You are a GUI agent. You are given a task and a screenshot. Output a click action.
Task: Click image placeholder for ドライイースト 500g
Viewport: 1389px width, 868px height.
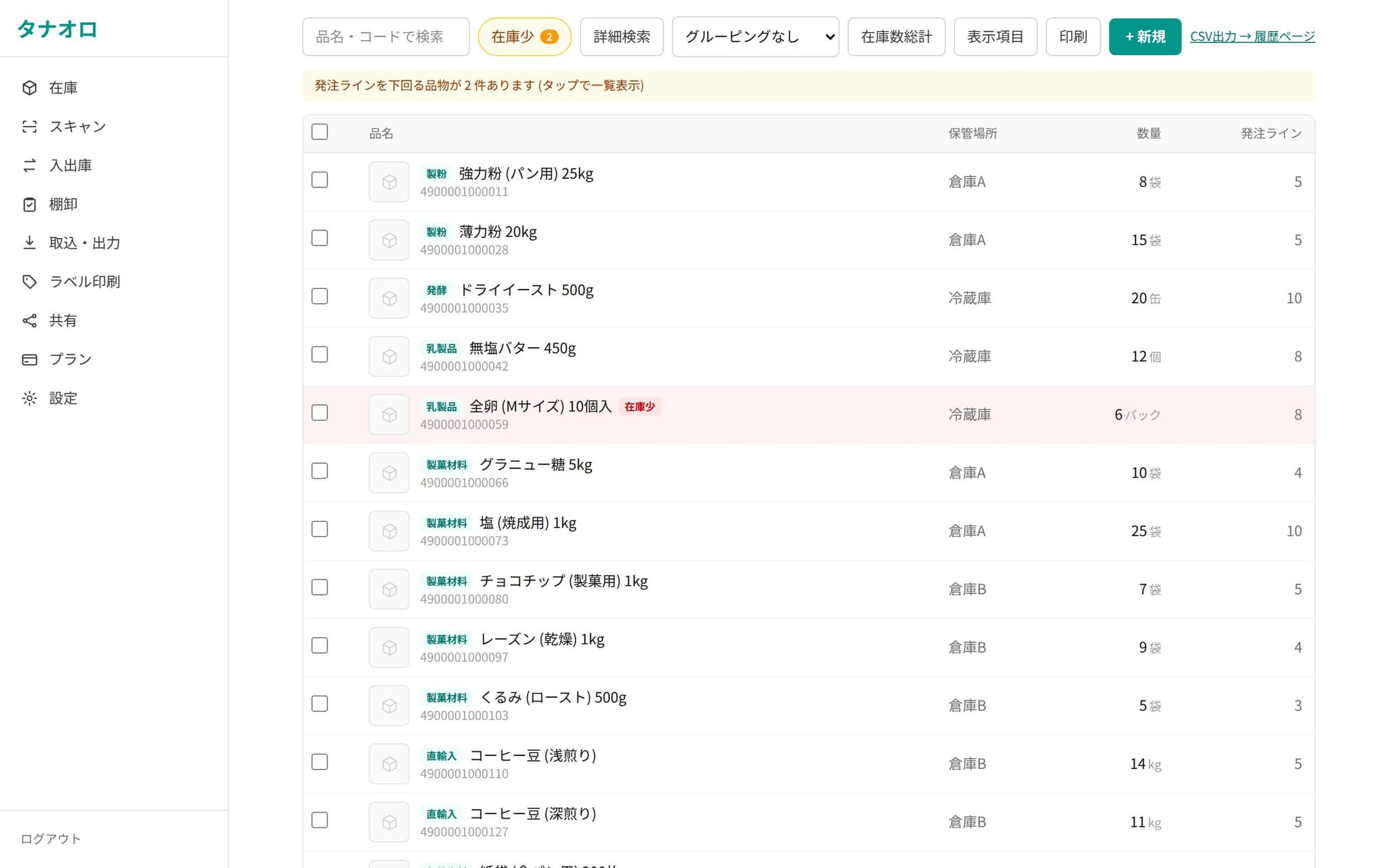pyautogui.click(x=389, y=298)
